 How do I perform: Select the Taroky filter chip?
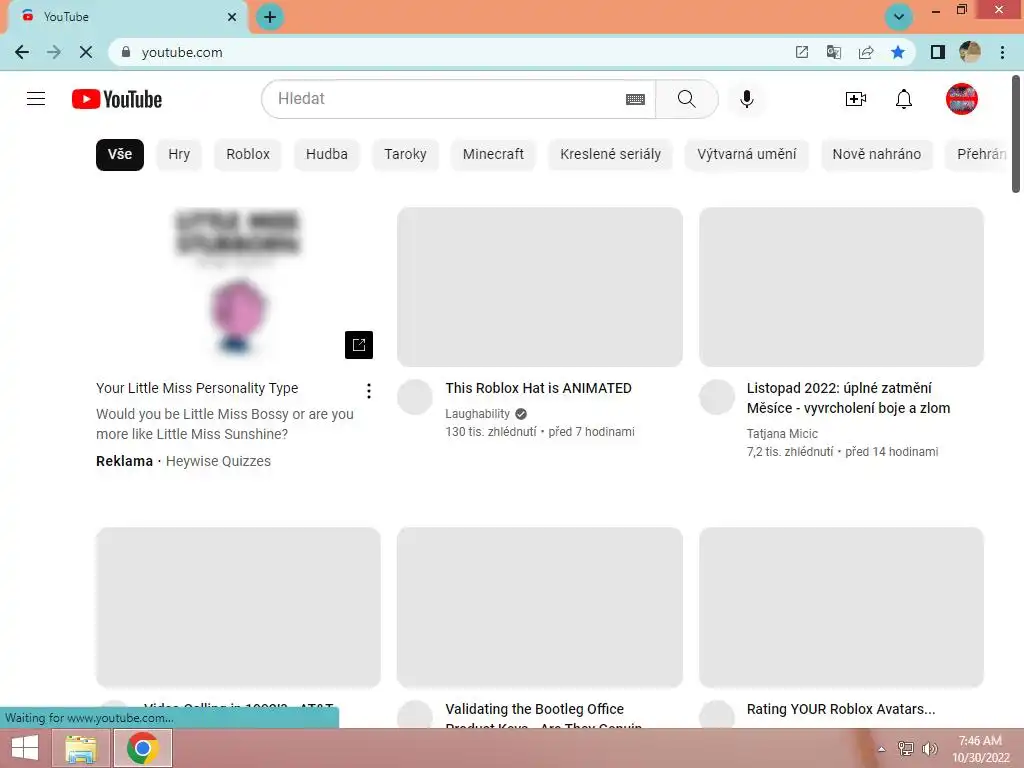[405, 155]
